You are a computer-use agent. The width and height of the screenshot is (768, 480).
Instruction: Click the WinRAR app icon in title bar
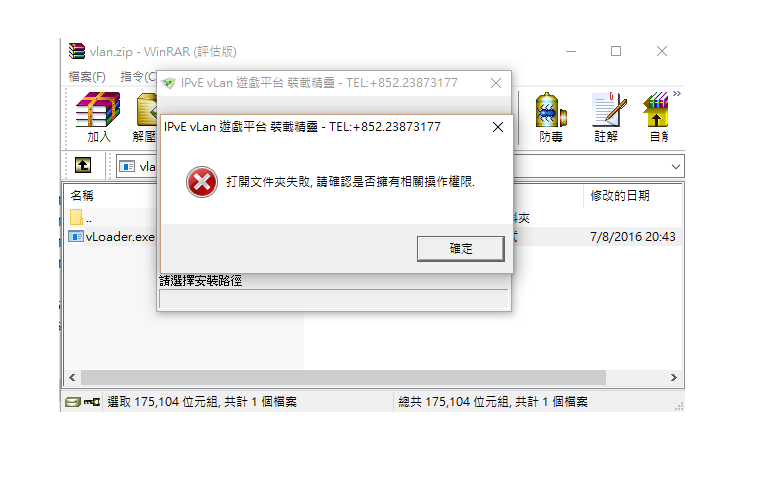click(x=77, y=51)
